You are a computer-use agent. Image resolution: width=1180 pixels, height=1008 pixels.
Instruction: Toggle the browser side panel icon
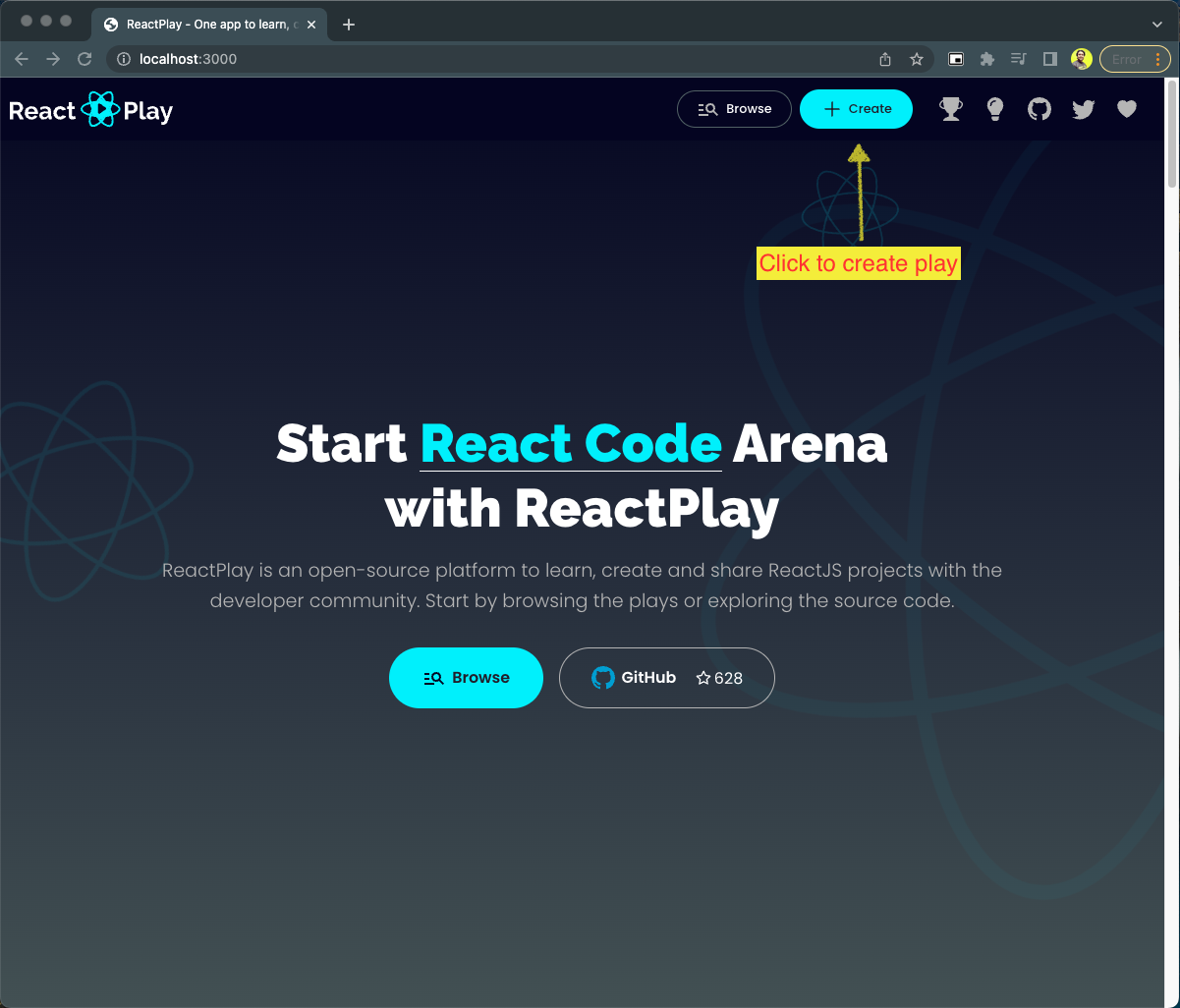tap(1050, 59)
